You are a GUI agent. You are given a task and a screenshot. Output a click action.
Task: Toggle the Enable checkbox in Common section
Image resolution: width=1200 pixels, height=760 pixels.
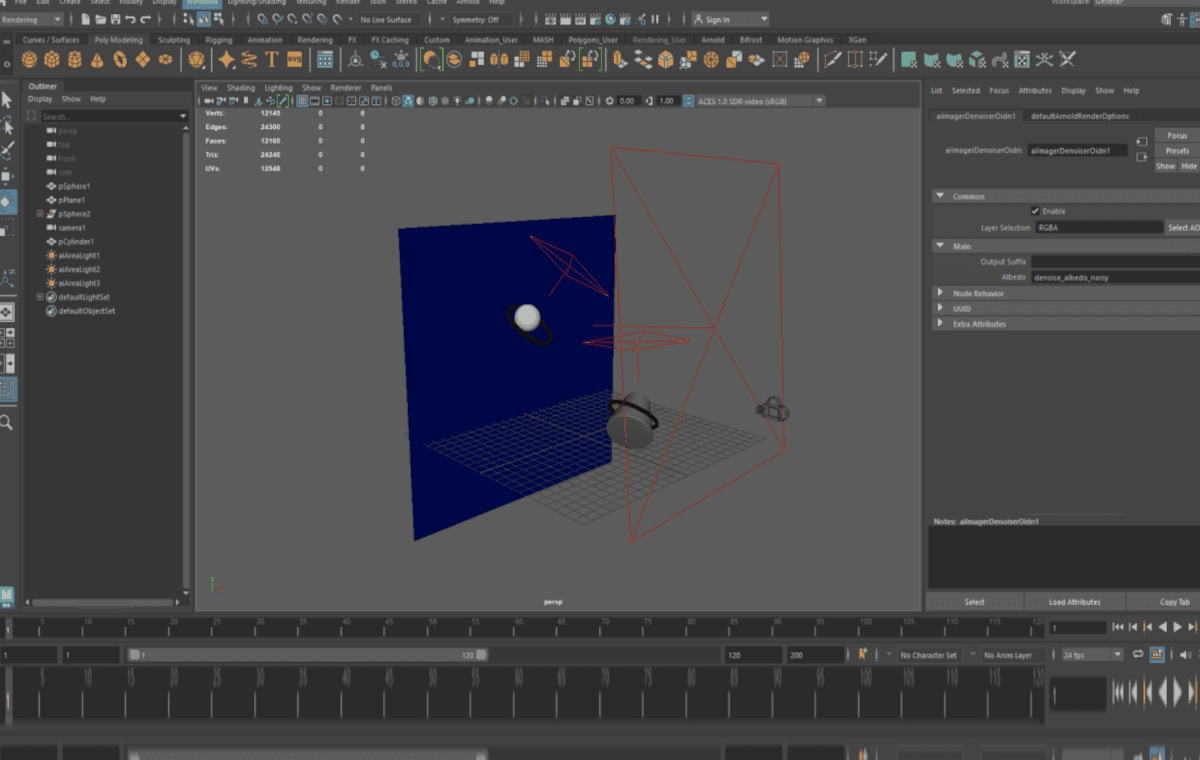[x=1035, y=211]
